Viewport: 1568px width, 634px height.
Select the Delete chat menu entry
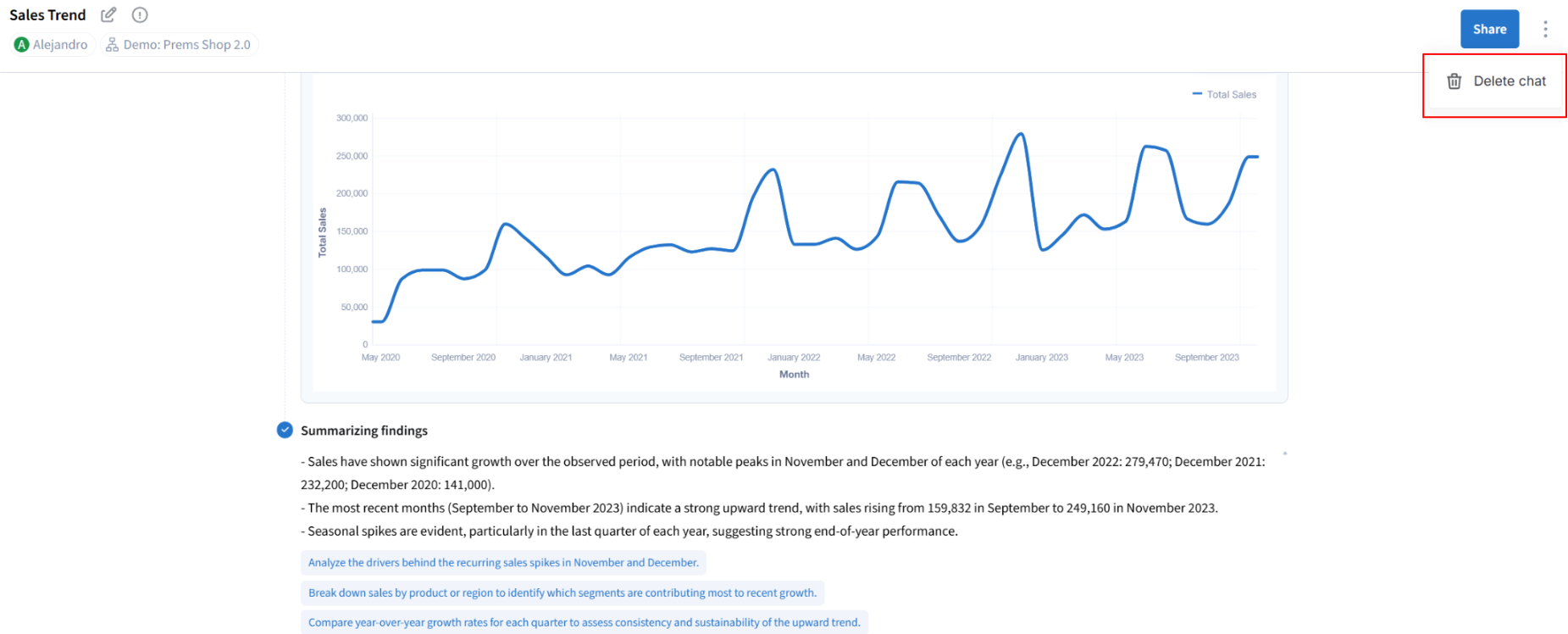1509,81
